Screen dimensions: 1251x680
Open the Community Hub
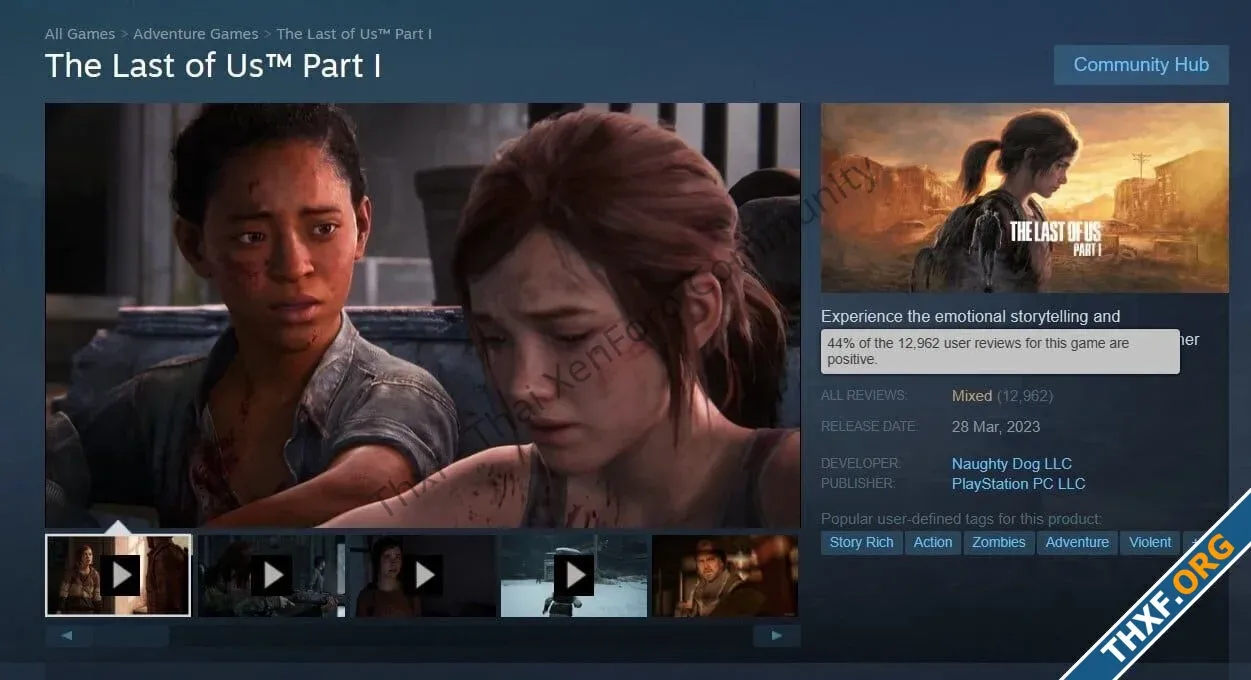(x=1141, y=65)
